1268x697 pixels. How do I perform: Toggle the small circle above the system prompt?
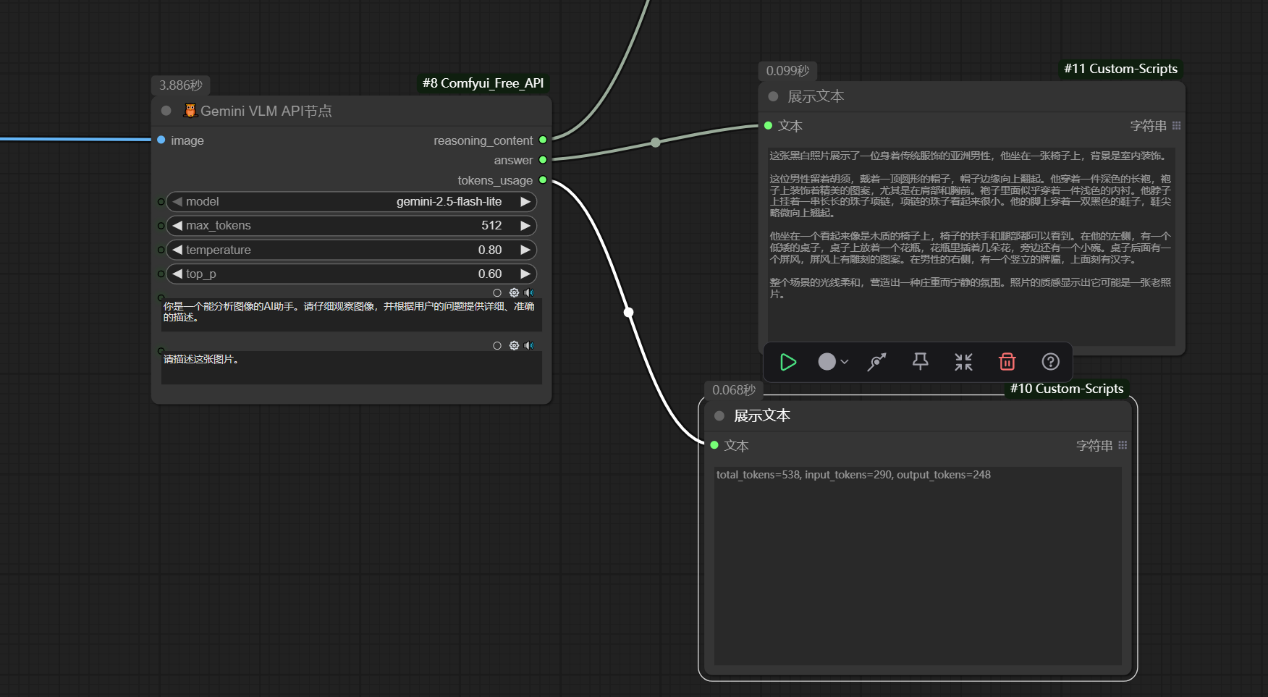tap(497, 292)
